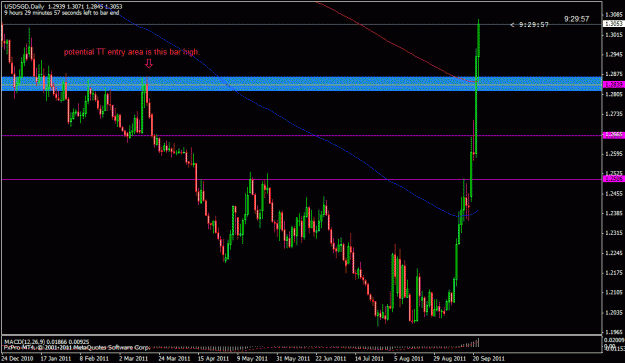Click the 1.2735 price scale label
The width and height of the screenshot is (625, 363).
point(614,114)
